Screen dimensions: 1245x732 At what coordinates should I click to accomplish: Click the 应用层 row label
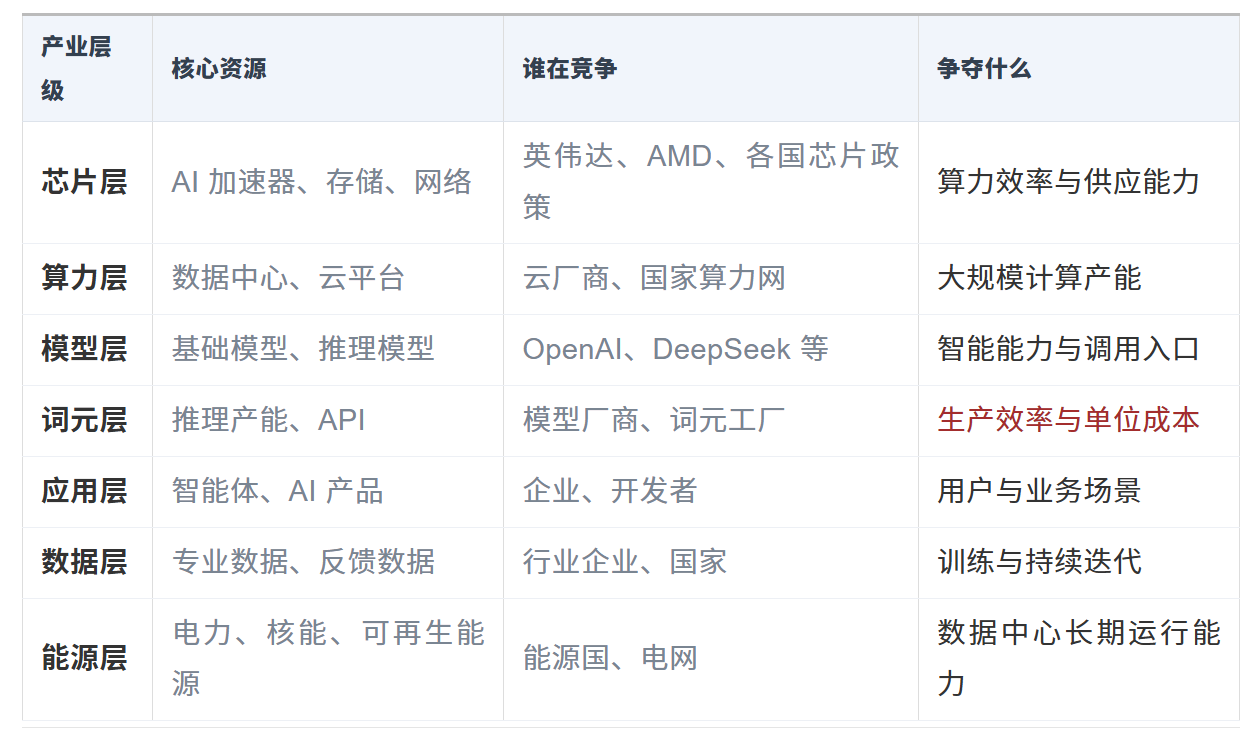[84, 491]
